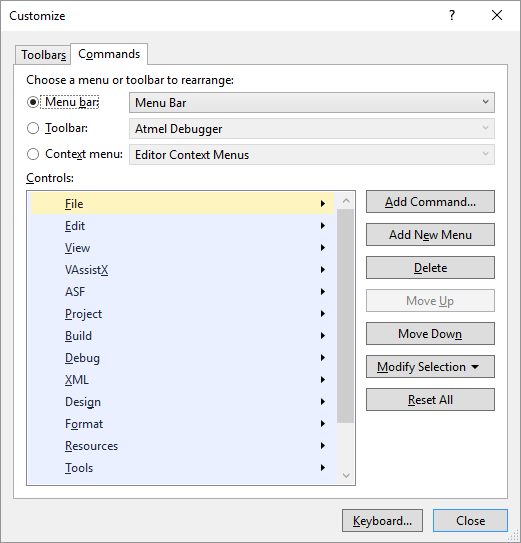Open the Modify Selection dropdown button
This screenshot has height=543, width=521.
pyautogui.click(x=430, y=367)
